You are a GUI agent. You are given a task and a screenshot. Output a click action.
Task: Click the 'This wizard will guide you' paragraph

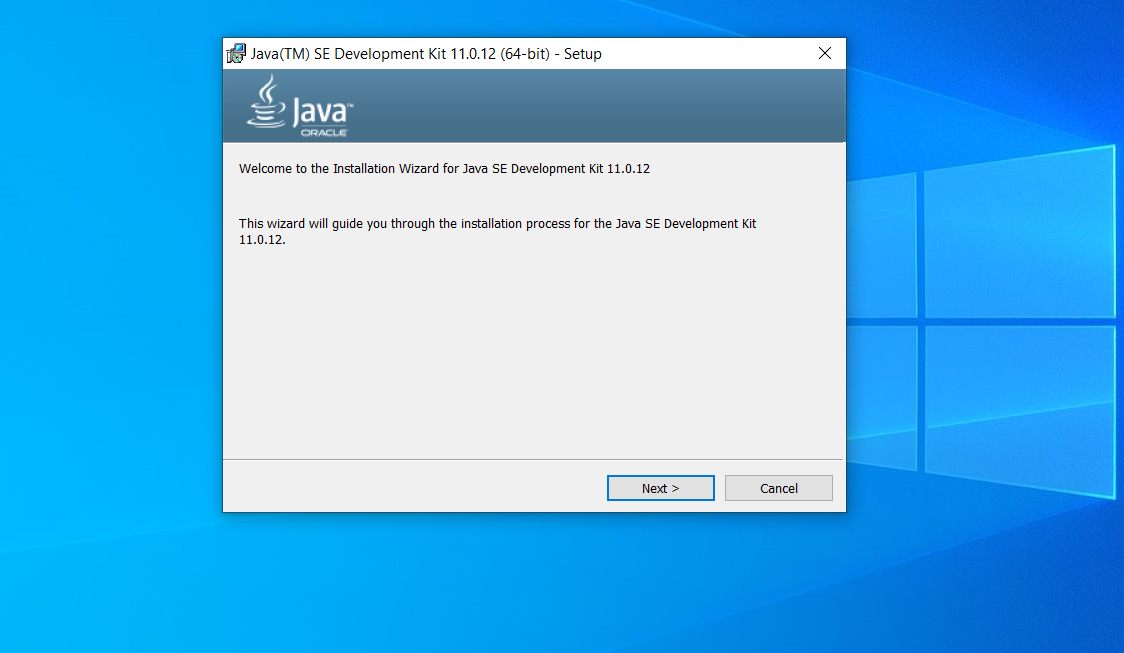pos(497,232)
